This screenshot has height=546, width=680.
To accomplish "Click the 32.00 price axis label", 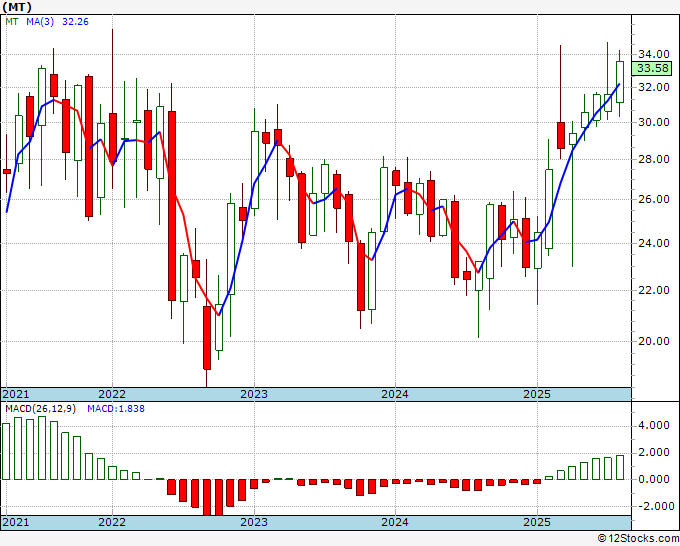I will tap(653, 87).
